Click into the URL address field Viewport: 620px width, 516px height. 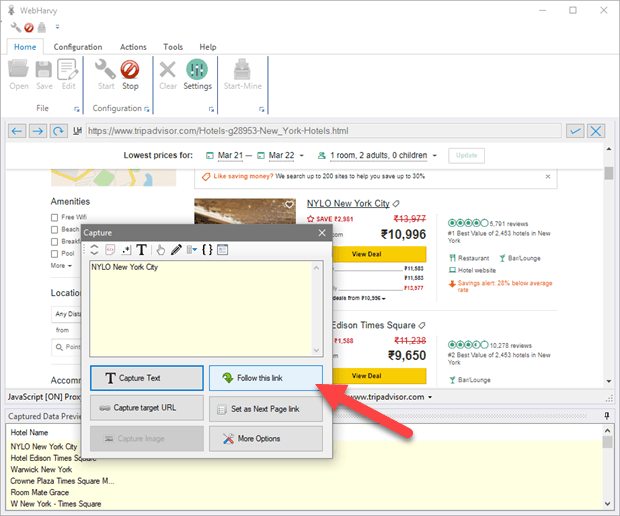(323, 131)
